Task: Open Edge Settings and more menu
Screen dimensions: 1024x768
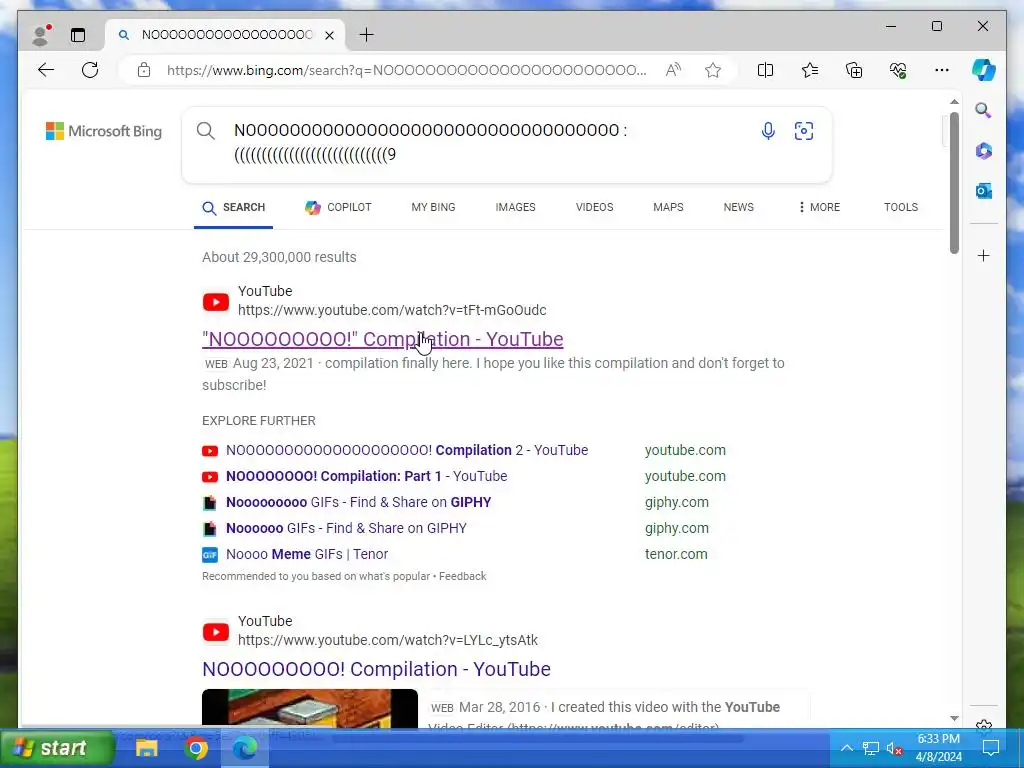Action: pyautogui.click(x=942, y=70)
